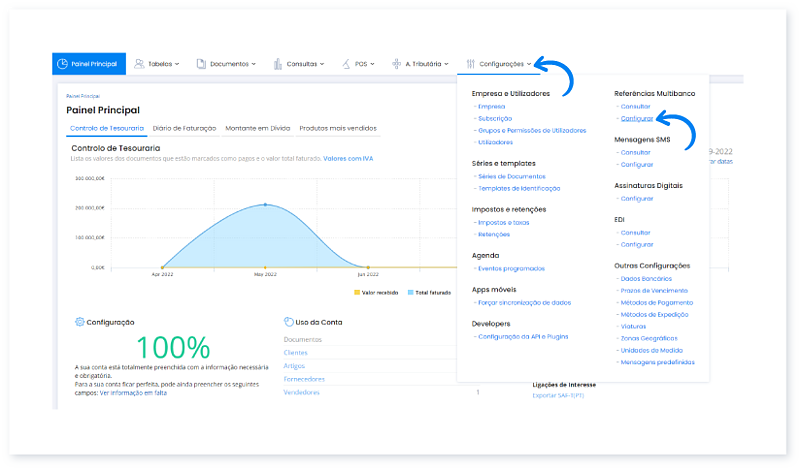Select Consultar under Referências Multibanco
The width and height of the screenshot is (800, 469).
(x=635, y=107)
